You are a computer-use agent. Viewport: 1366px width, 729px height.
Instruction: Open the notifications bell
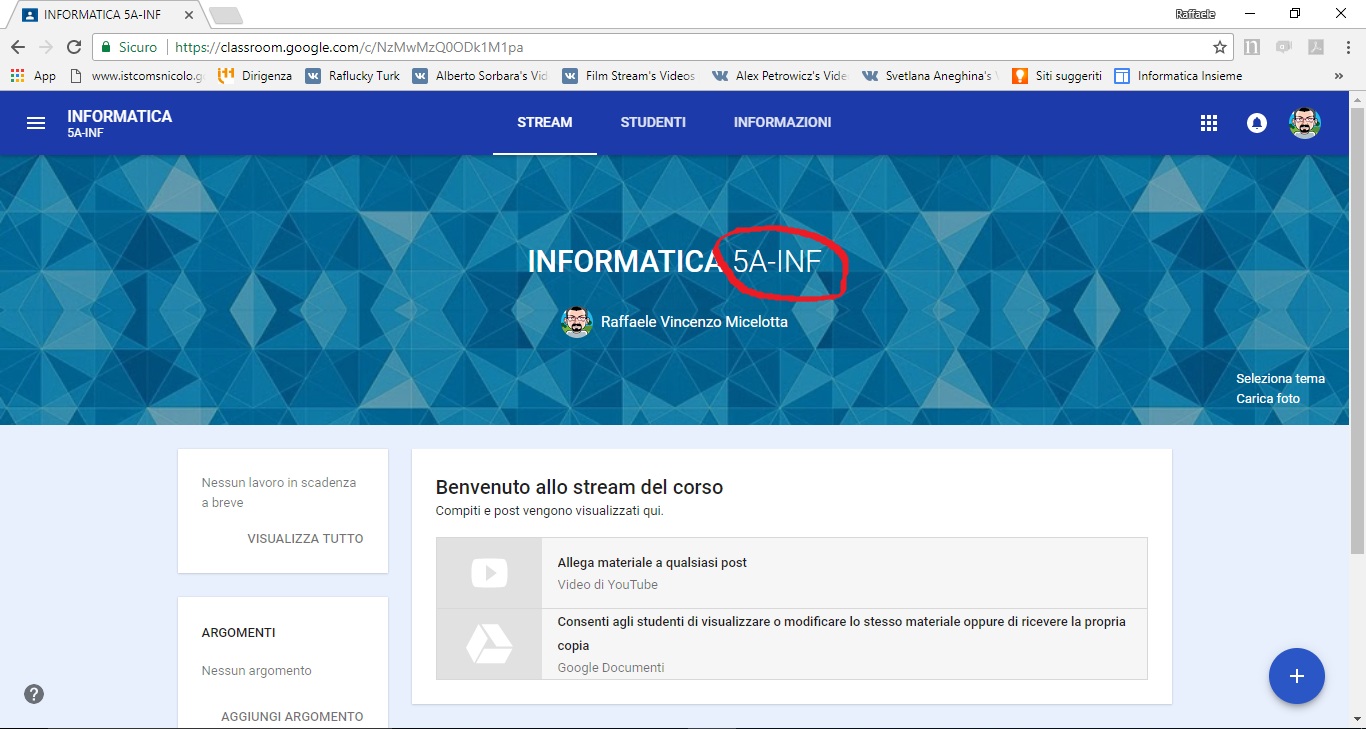pyautogui.click(x=1256, y=123)
